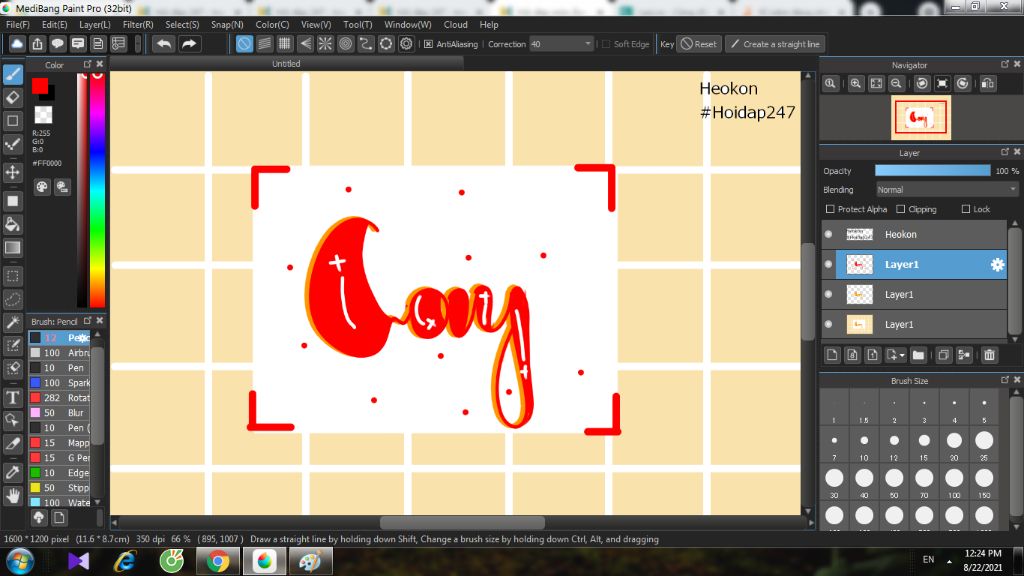Image resolution: width=1024 pixels, height=576 pixels.
Task: Click the rainbow hue bar
Action: pyautogui.click(x=97, y=189)
